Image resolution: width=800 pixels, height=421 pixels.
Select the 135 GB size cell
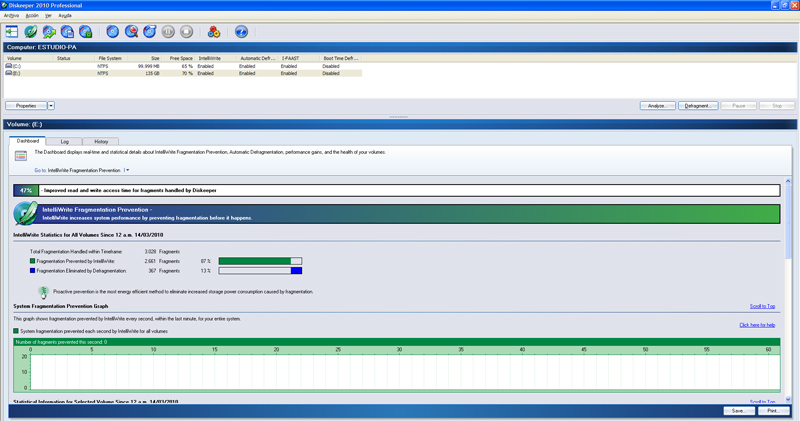click(153, 73)
